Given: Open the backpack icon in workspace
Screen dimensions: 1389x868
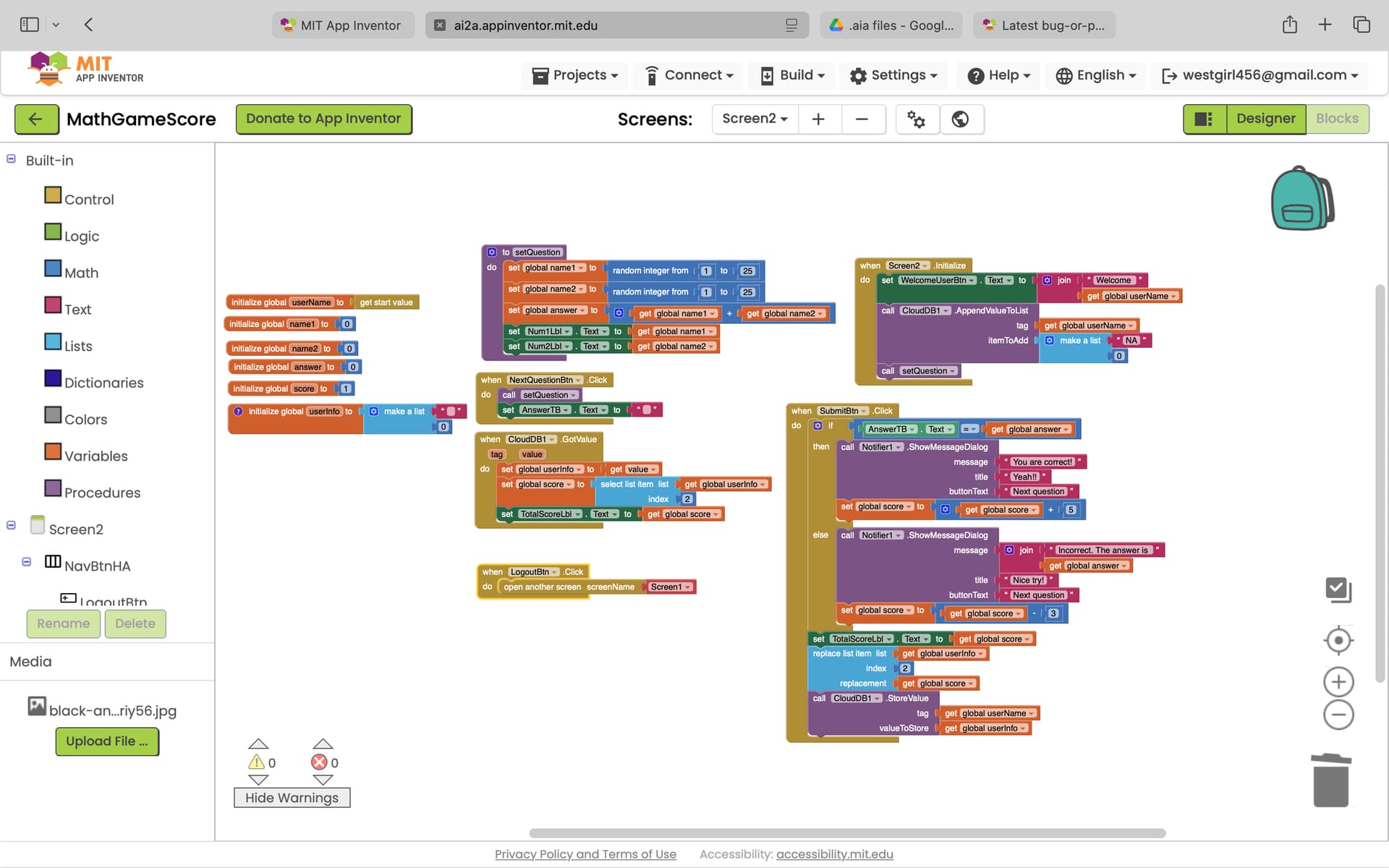Looking at the screenshot, I should [1301, 199].
